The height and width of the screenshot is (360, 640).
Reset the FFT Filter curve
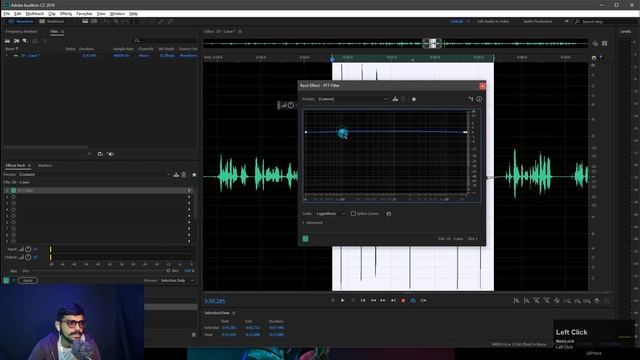coord(389,213)
